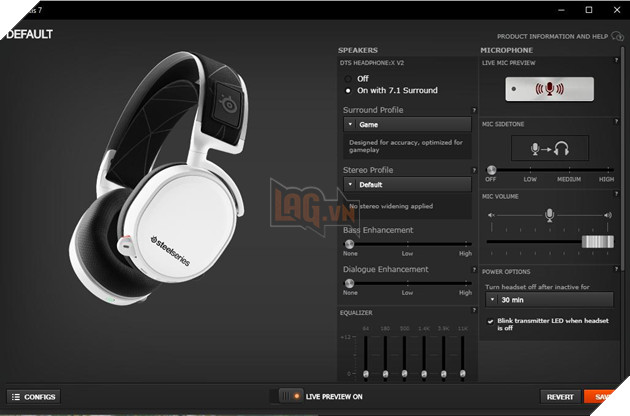
Task: Open Product Information and Help icon
Action: [x=618, y=36]
